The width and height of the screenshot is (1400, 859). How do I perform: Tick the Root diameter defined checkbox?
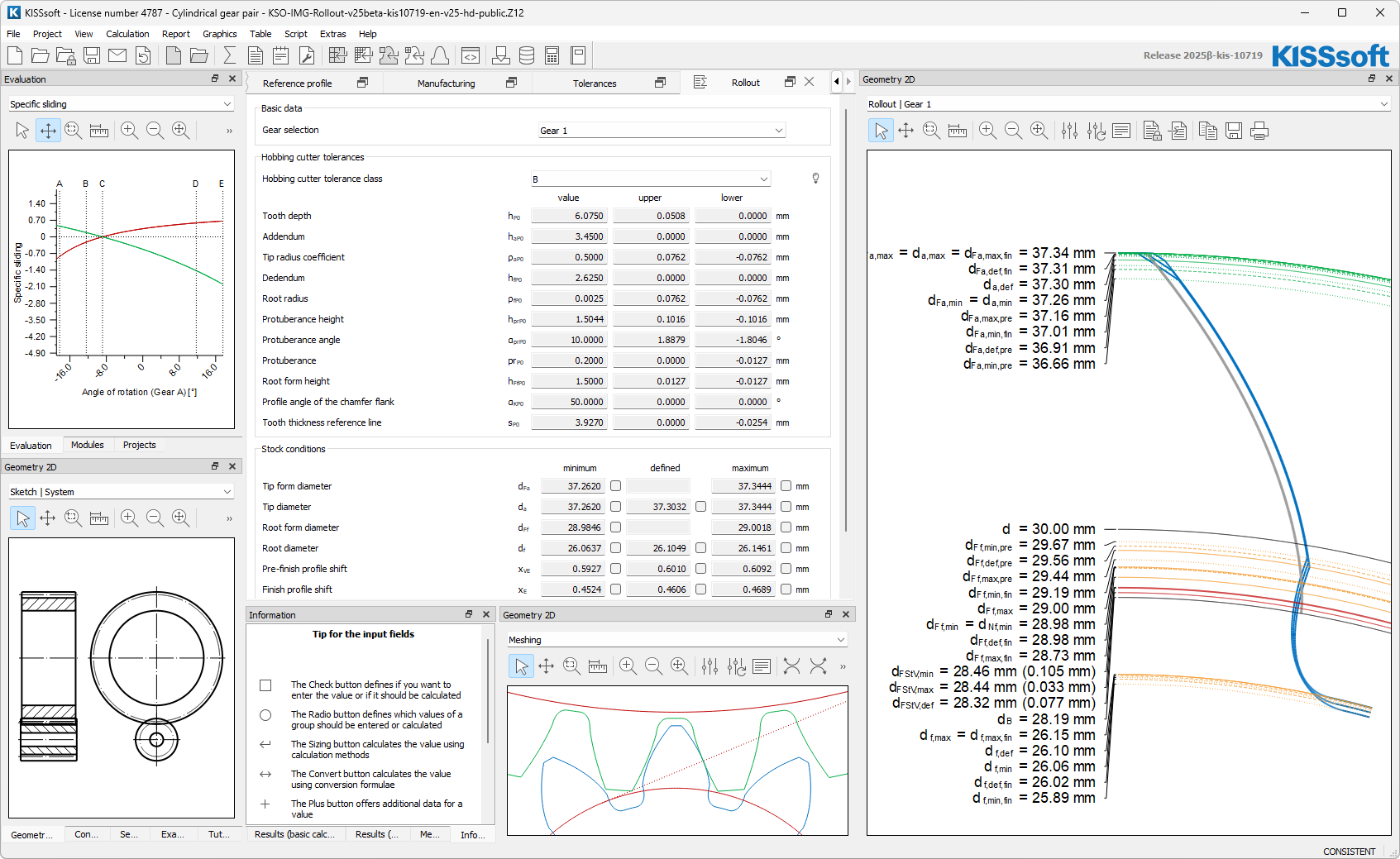[700, 548]
